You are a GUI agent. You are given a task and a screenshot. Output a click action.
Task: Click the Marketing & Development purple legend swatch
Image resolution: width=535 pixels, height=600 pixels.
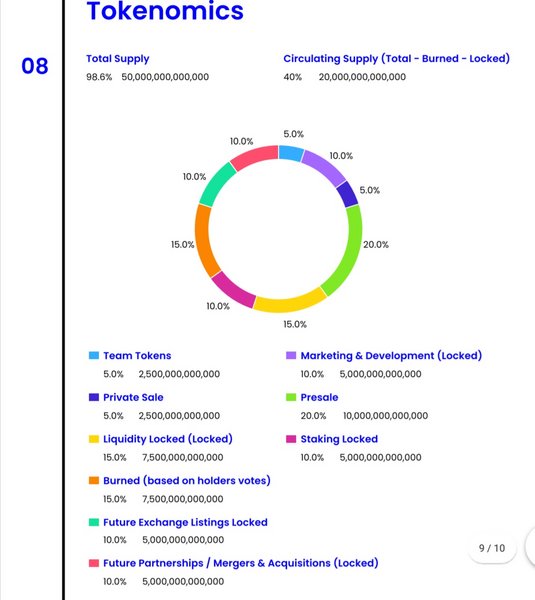291,355
